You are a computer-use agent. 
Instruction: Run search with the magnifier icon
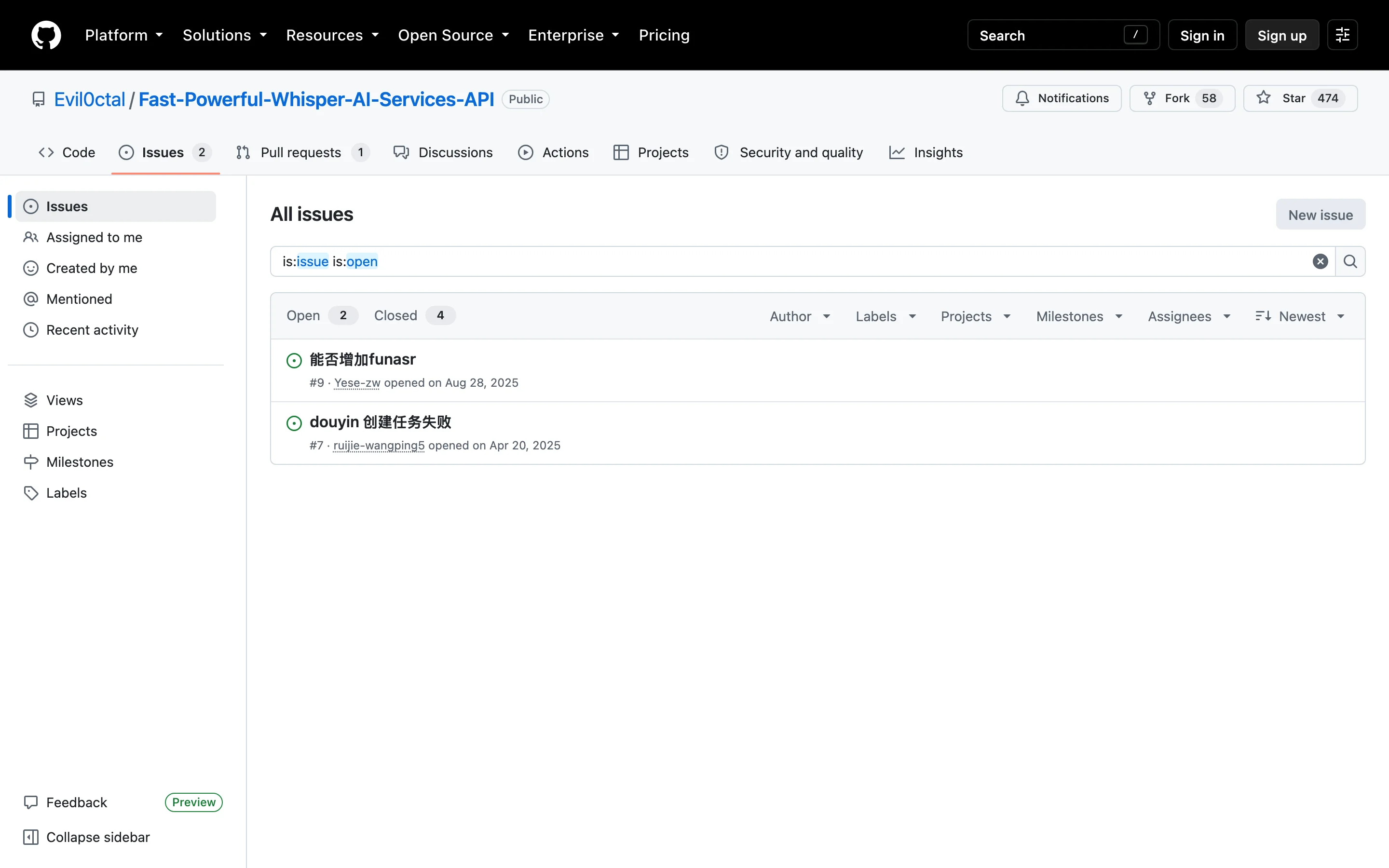[1350, 261]
